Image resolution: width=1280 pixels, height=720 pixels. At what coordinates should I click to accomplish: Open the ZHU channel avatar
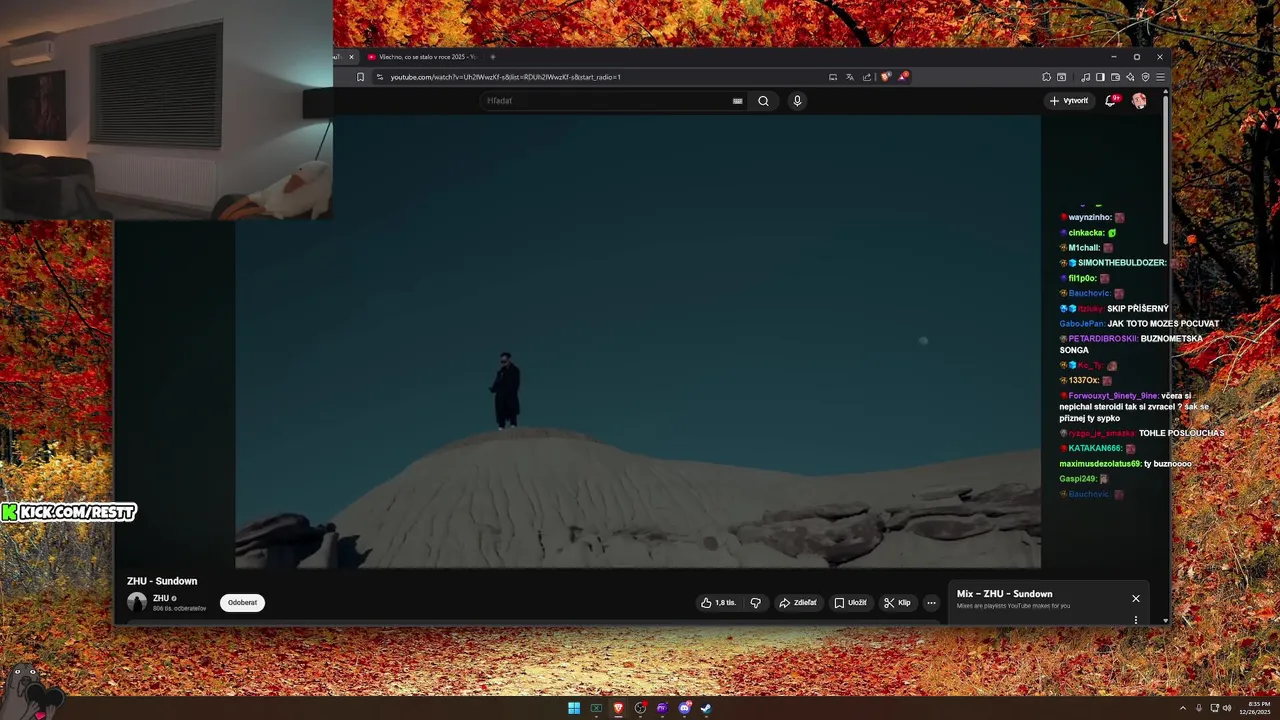click(137, 602)
